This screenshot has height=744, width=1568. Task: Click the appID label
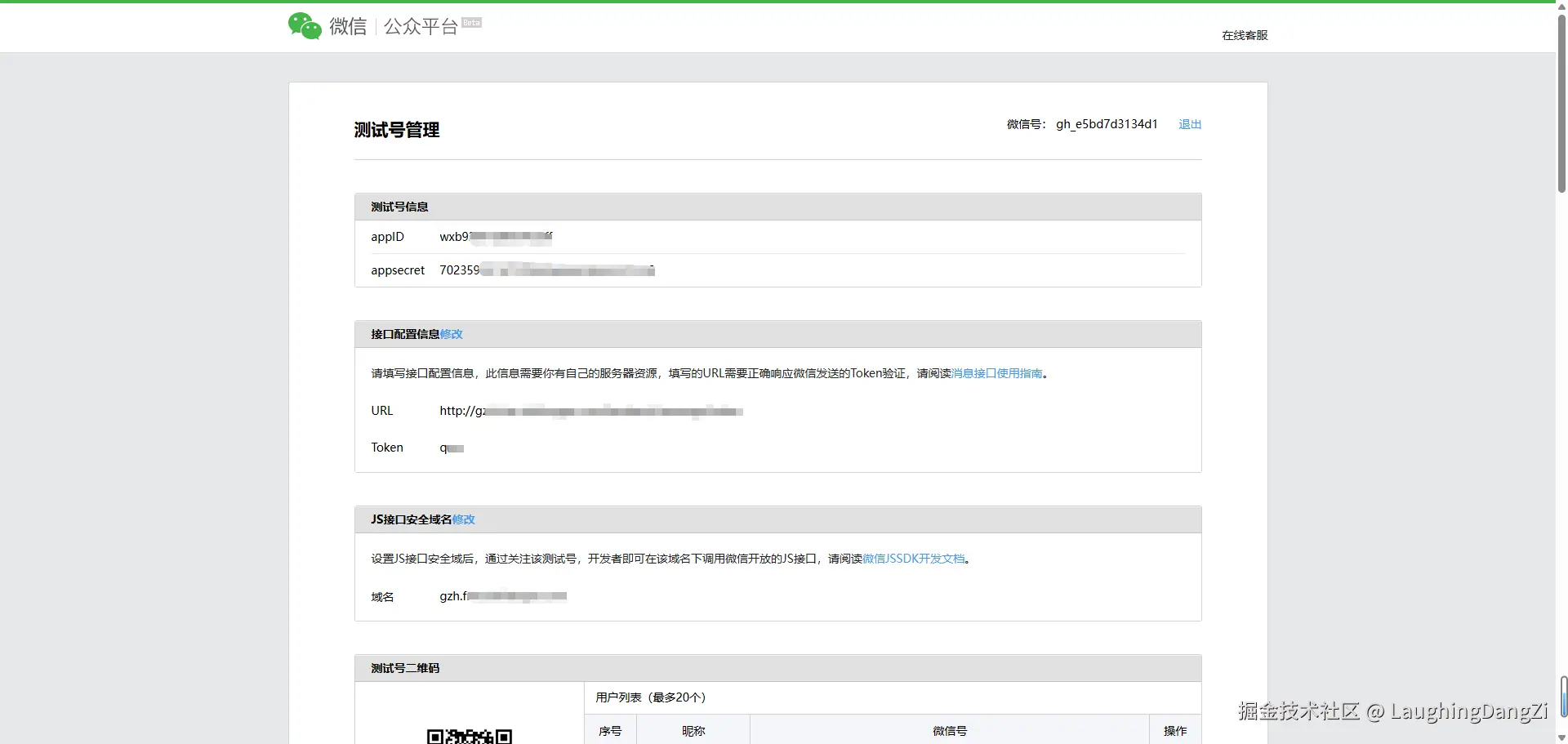[388, 237]
